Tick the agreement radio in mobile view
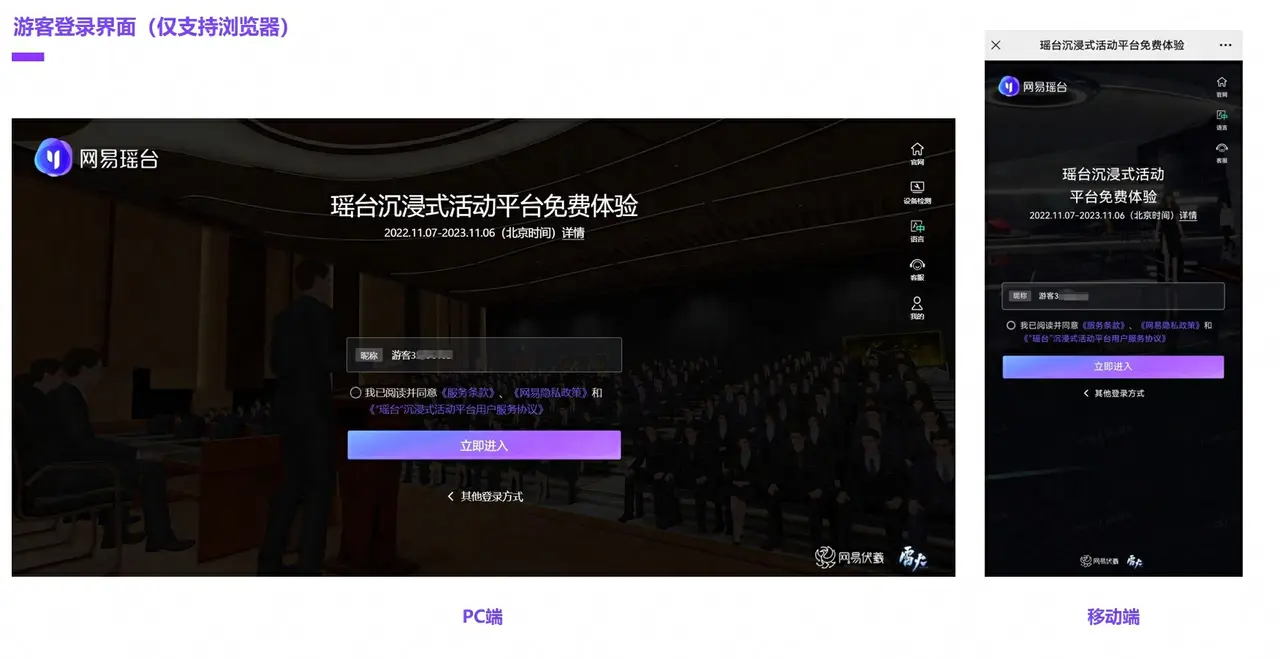 (1011, 326)
